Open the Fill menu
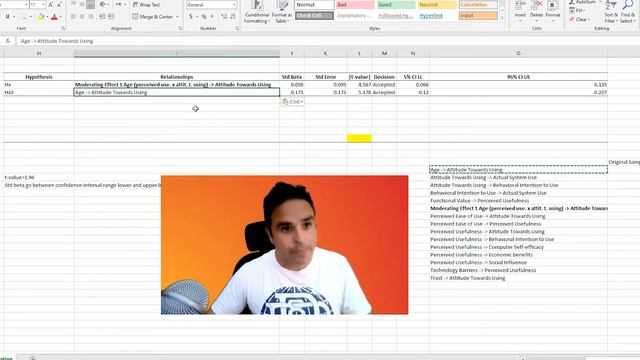The width and height of the screenshot is (640, 360). [x=578, y=11]
